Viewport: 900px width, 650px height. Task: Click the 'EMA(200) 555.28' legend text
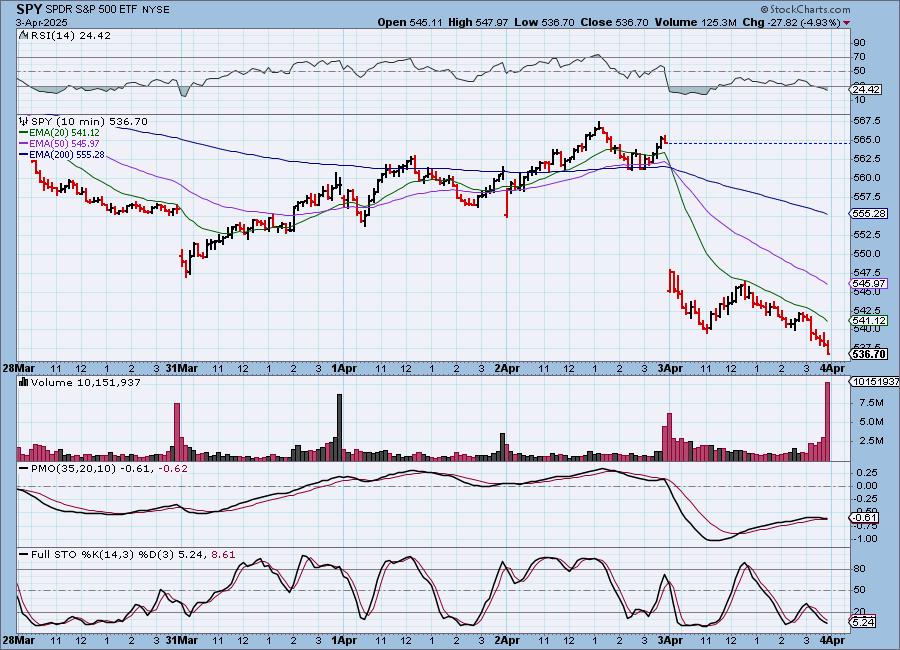tap(67, 154)
